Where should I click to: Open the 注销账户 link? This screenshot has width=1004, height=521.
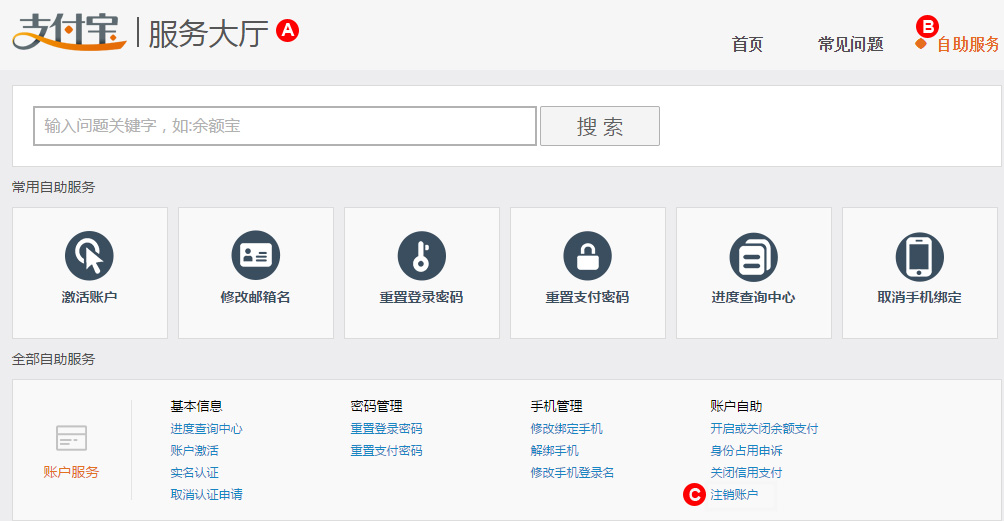(734, 494)
